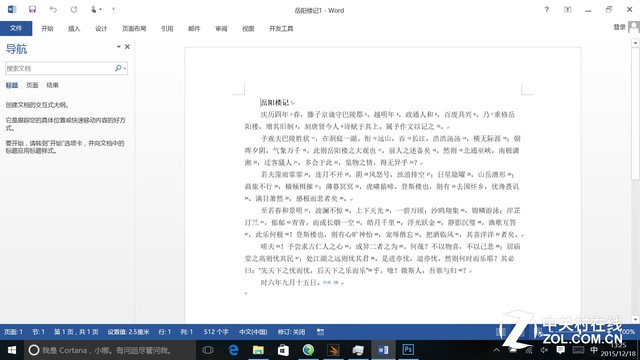Open Task View from the taskbar

(x=208, y=350)
